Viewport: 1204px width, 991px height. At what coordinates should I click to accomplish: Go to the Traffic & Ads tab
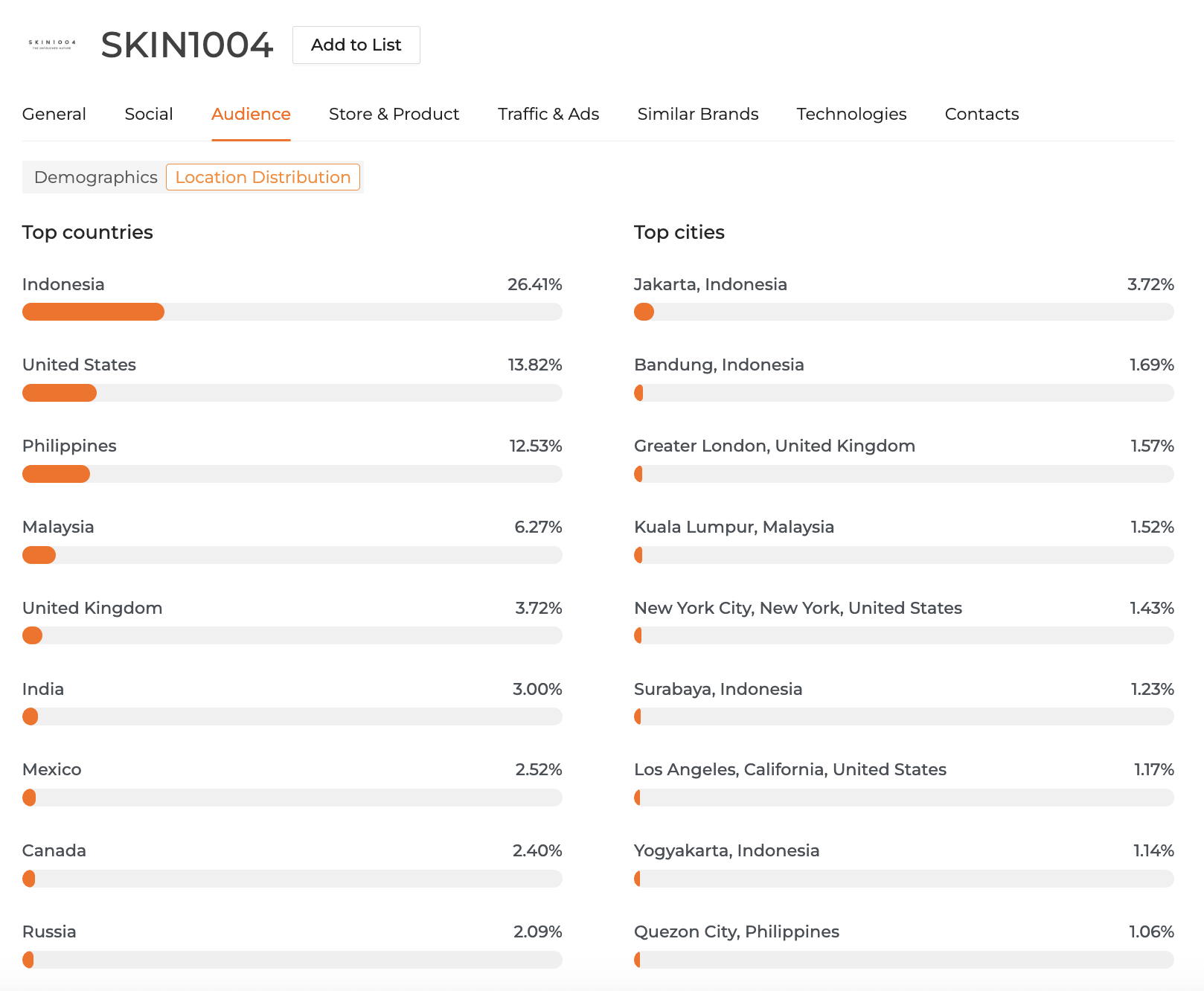click(548, 114)
